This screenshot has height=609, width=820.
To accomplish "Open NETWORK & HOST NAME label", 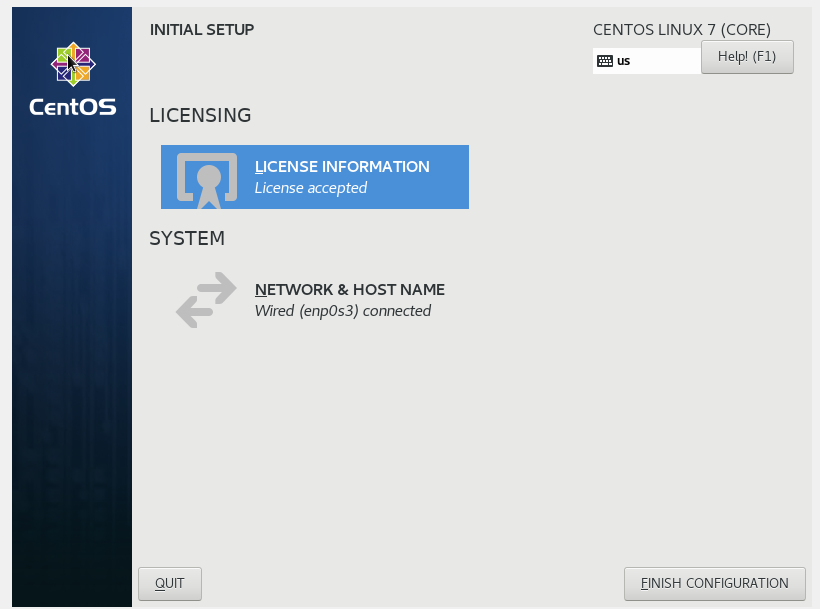I will [350, 290].
